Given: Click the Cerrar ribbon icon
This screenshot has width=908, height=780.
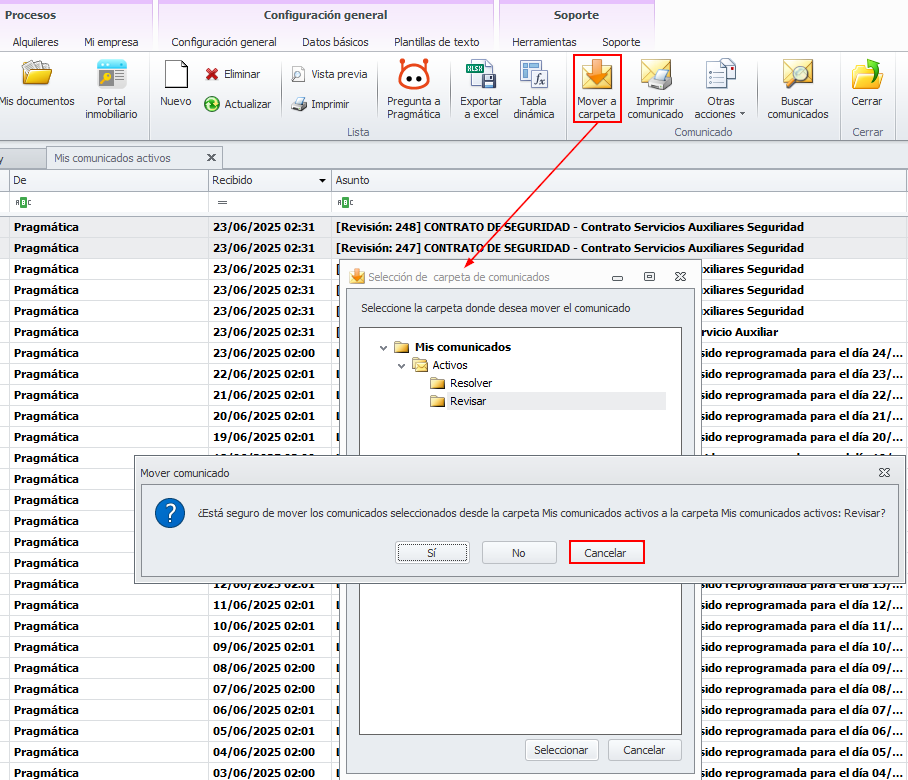Looking at the screenshot, I should pyautogui.click(x=866, y=74).
